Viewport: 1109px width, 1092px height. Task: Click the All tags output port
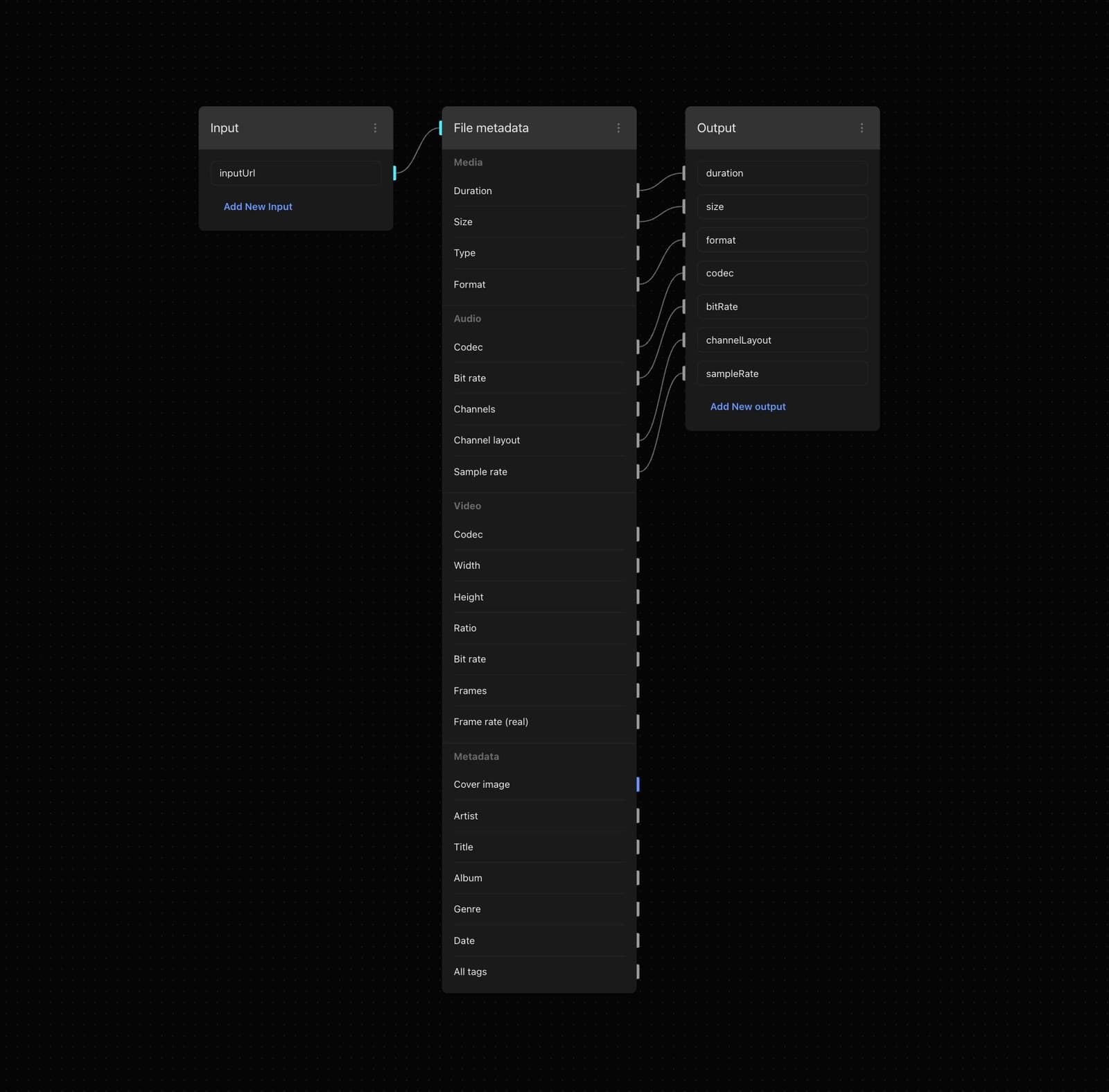638,972
